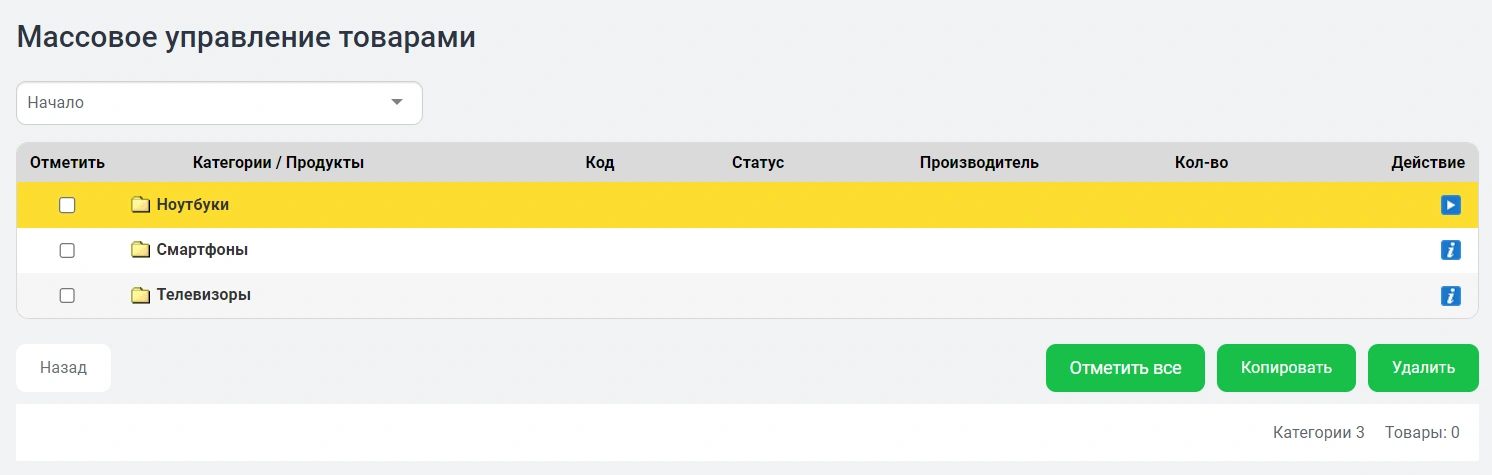Check the Ноутбуки category checkbox
The height and width of the screenshot is (475, 1492).
[67, 205]
